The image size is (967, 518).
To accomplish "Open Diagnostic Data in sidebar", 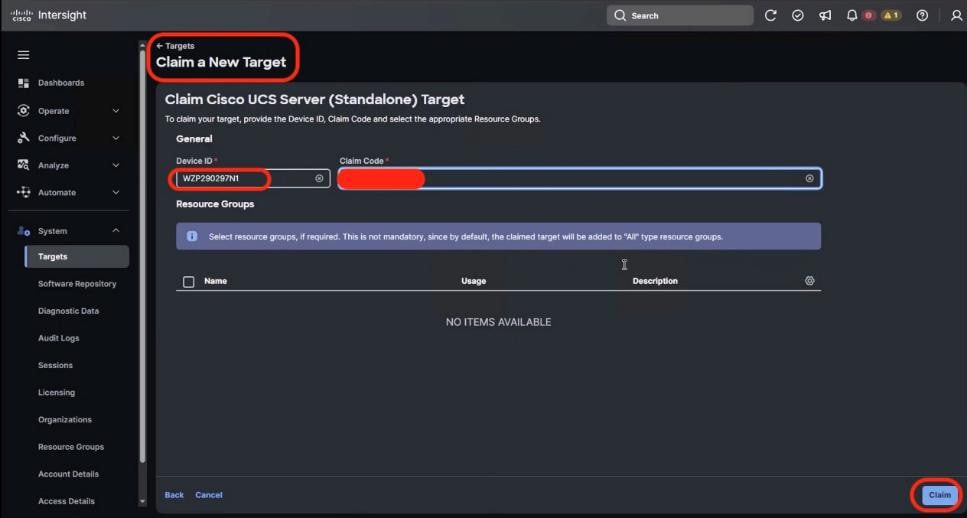I will point(68,311).
